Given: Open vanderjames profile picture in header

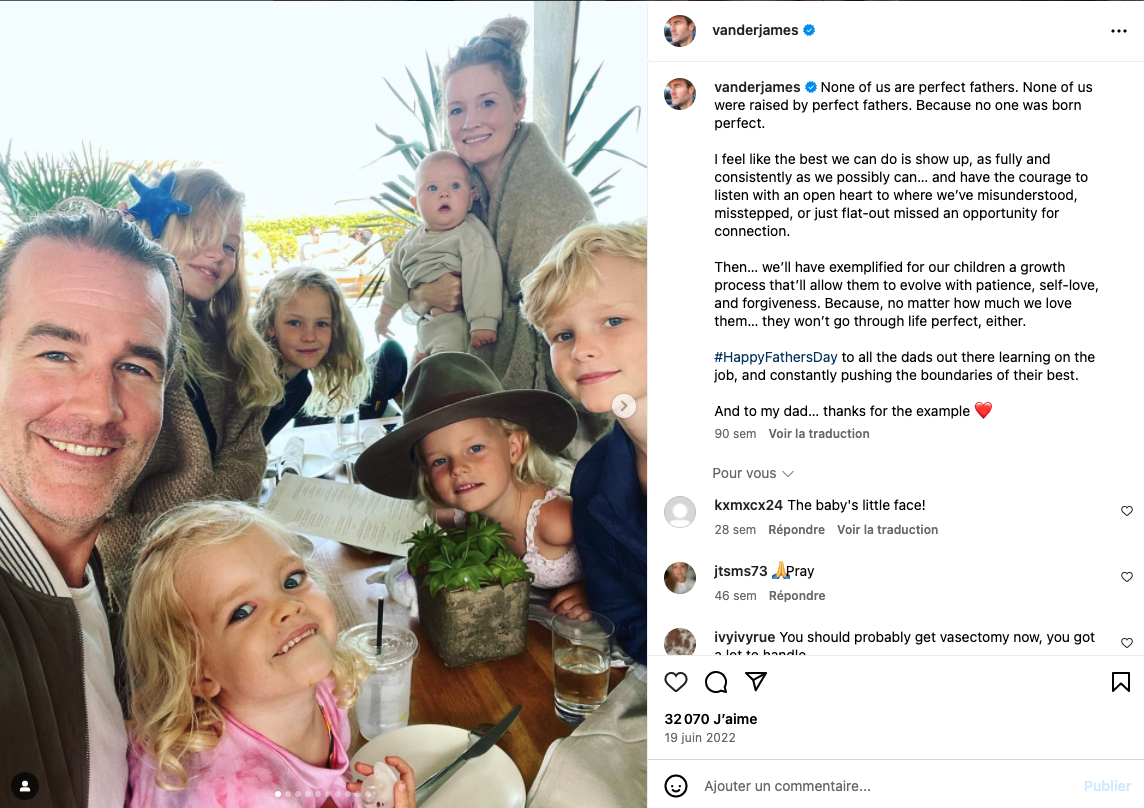Looking at the screenshot, I should (x=680, y=31).
